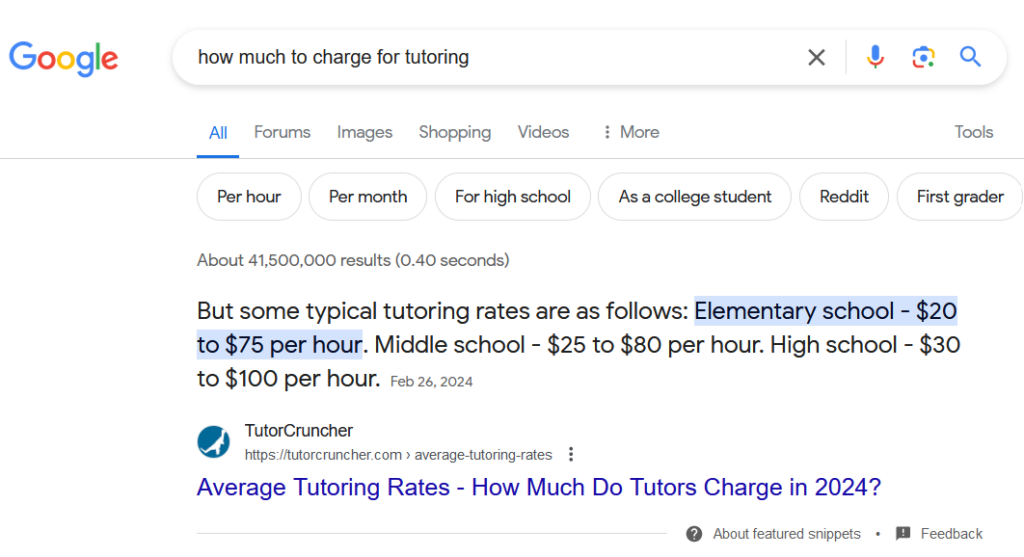
Task: Click the magnifying glass search button
Action: (970, 57)
